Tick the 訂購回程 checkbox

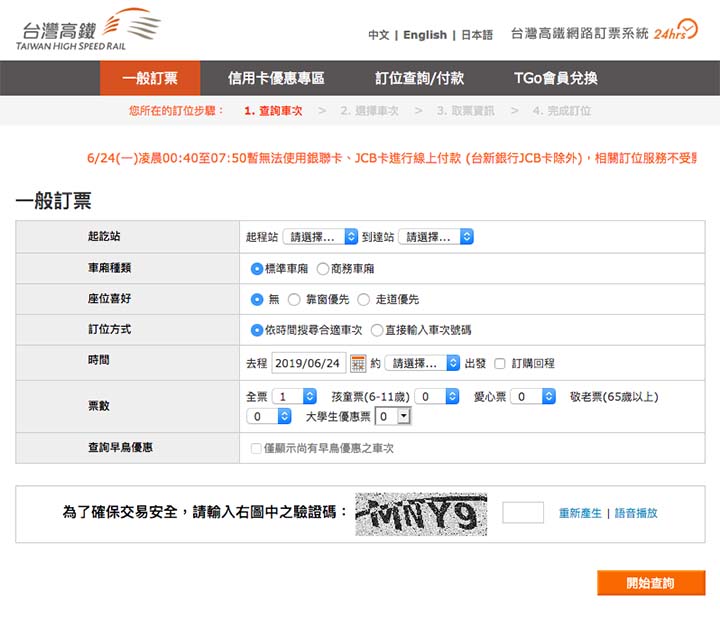pyautogui.click(x=500, y=364)
